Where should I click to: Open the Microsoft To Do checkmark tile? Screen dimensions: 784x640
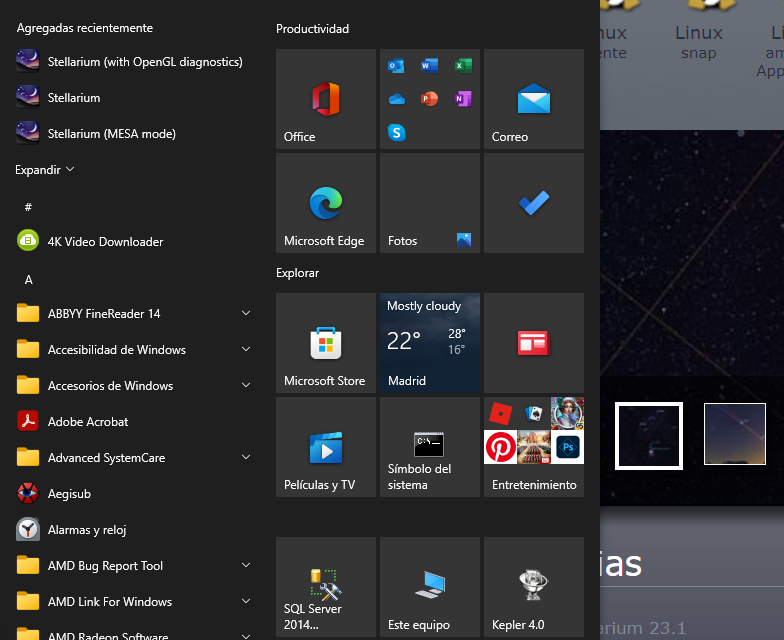(x=534, y=203)
